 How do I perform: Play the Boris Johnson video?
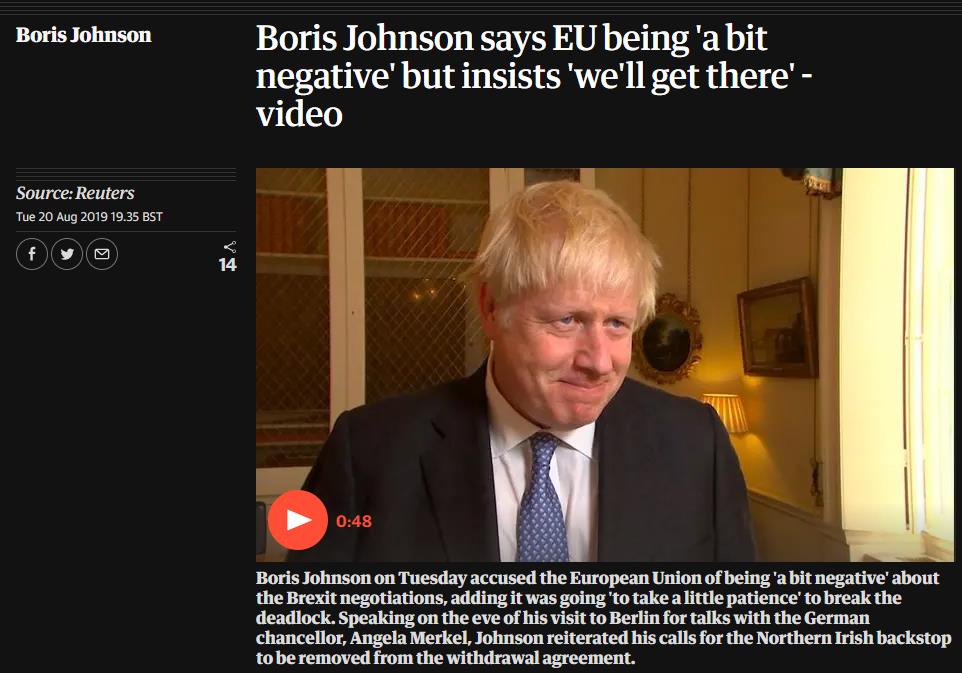298,520
